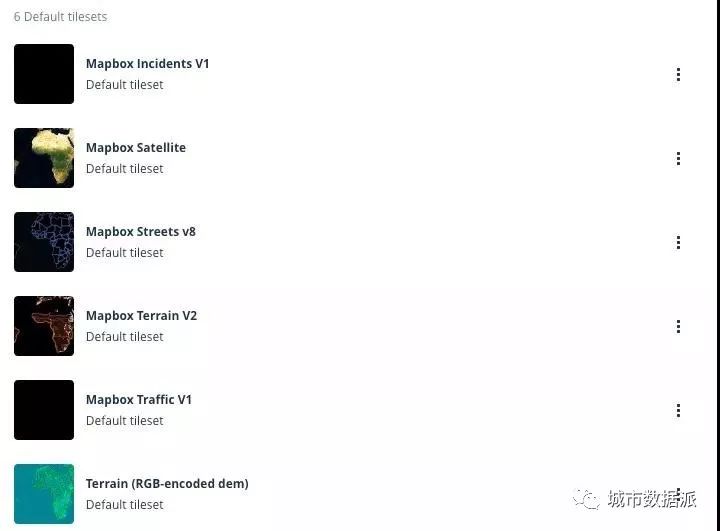Image resolution: width=720 pixels, height=531 pixels.
Task: Select the Mapbox Satellite Africa thumbnail
Action: [x=44, y=158]
